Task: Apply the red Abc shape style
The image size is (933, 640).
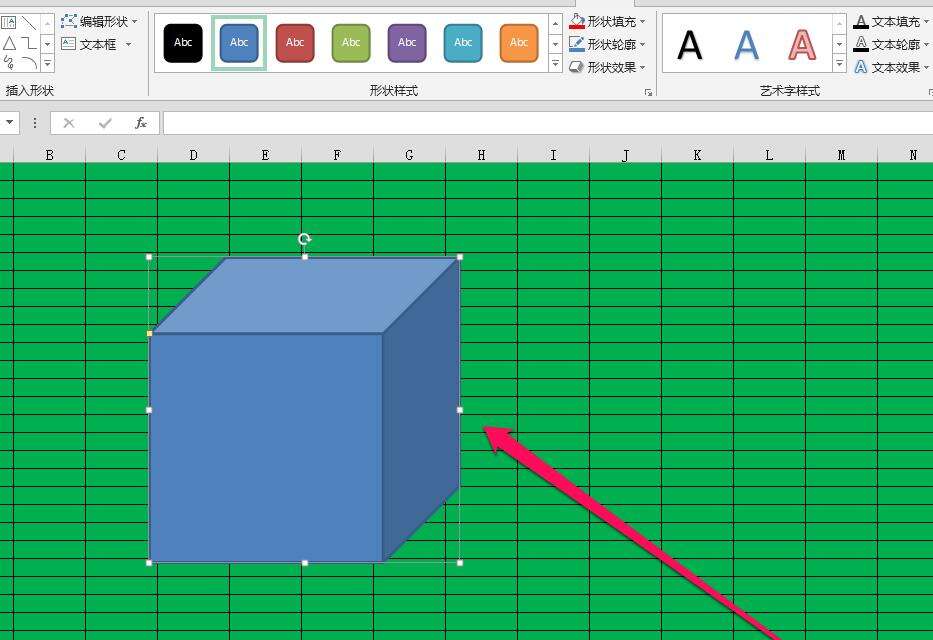Action: point(295,43)
